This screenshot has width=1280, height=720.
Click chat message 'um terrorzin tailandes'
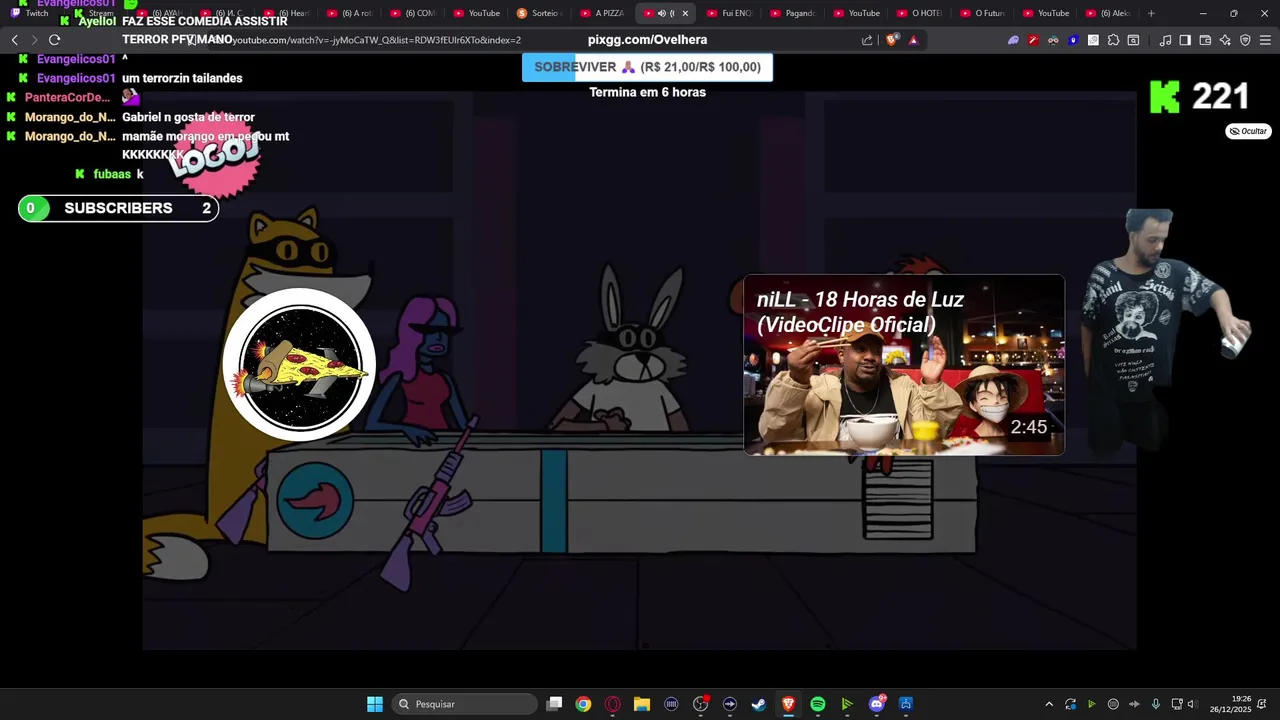point(182,78)
